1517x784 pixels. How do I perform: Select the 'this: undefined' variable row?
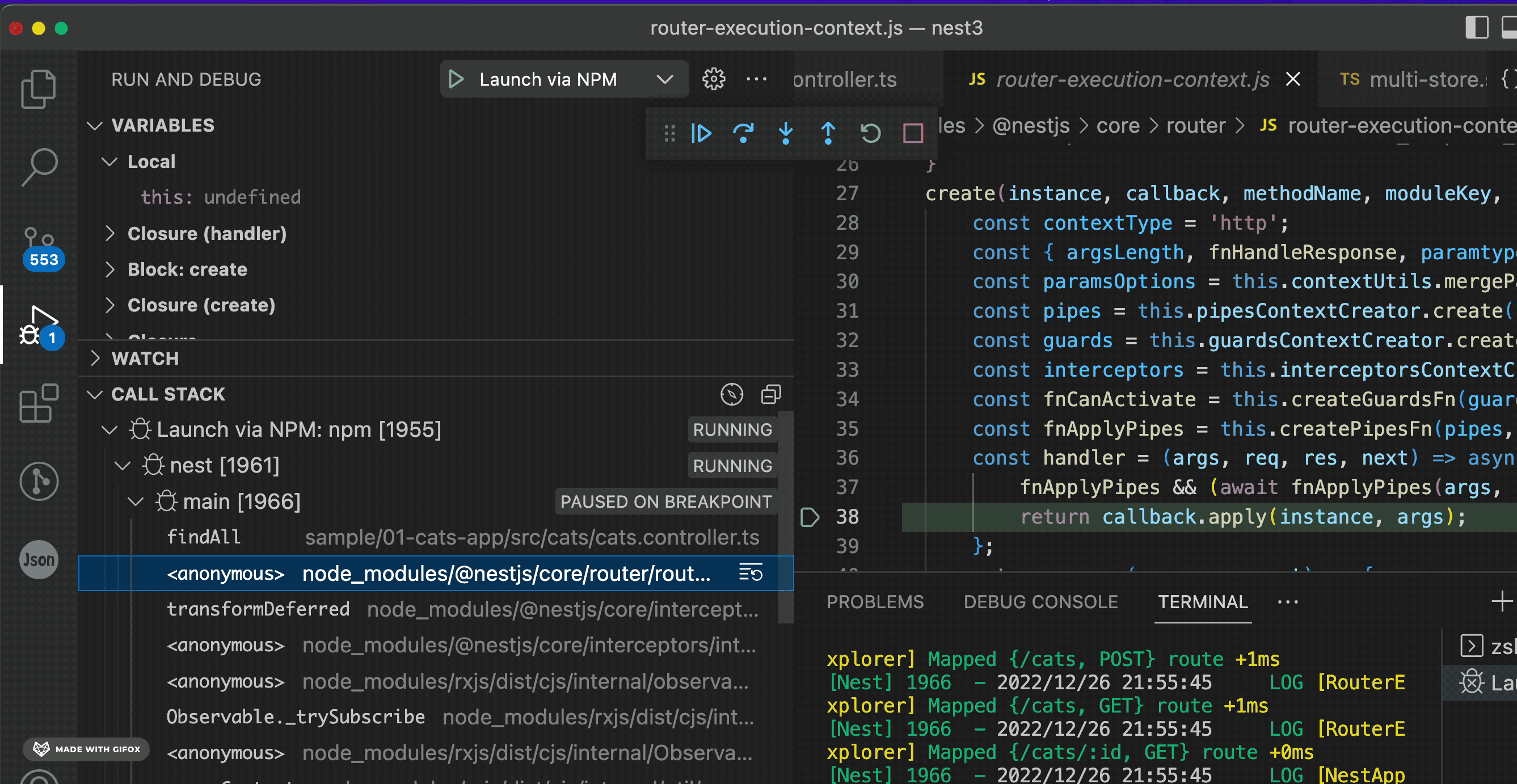(436, 197)
